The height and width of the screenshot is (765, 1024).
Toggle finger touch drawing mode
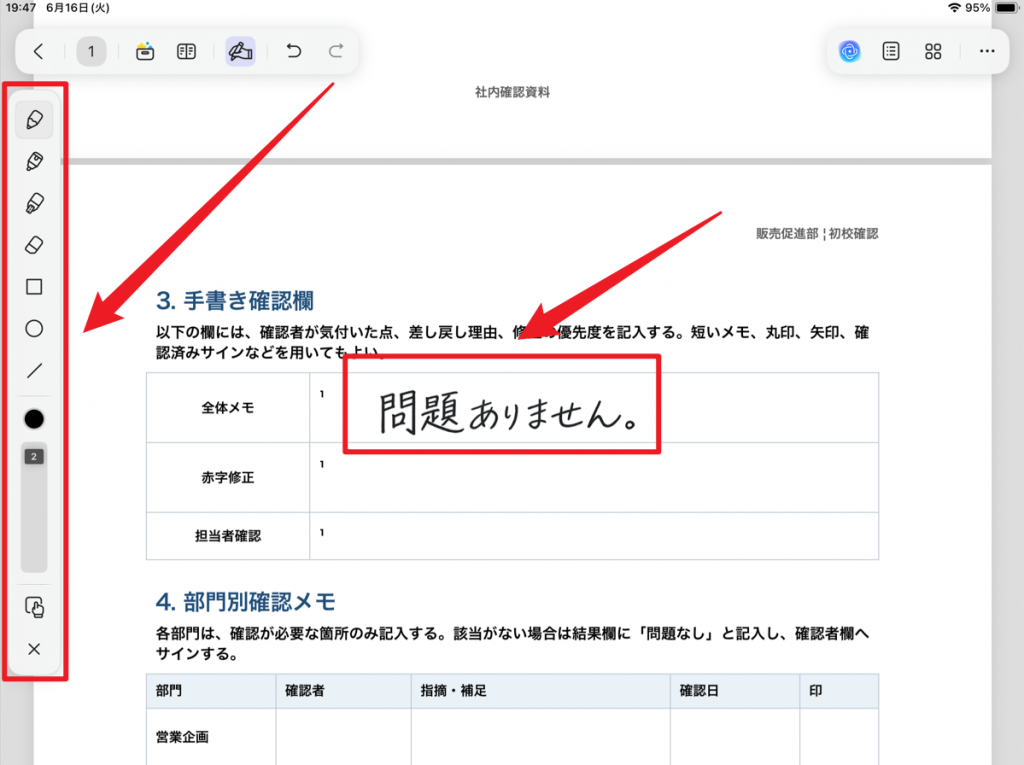point(35,608)
